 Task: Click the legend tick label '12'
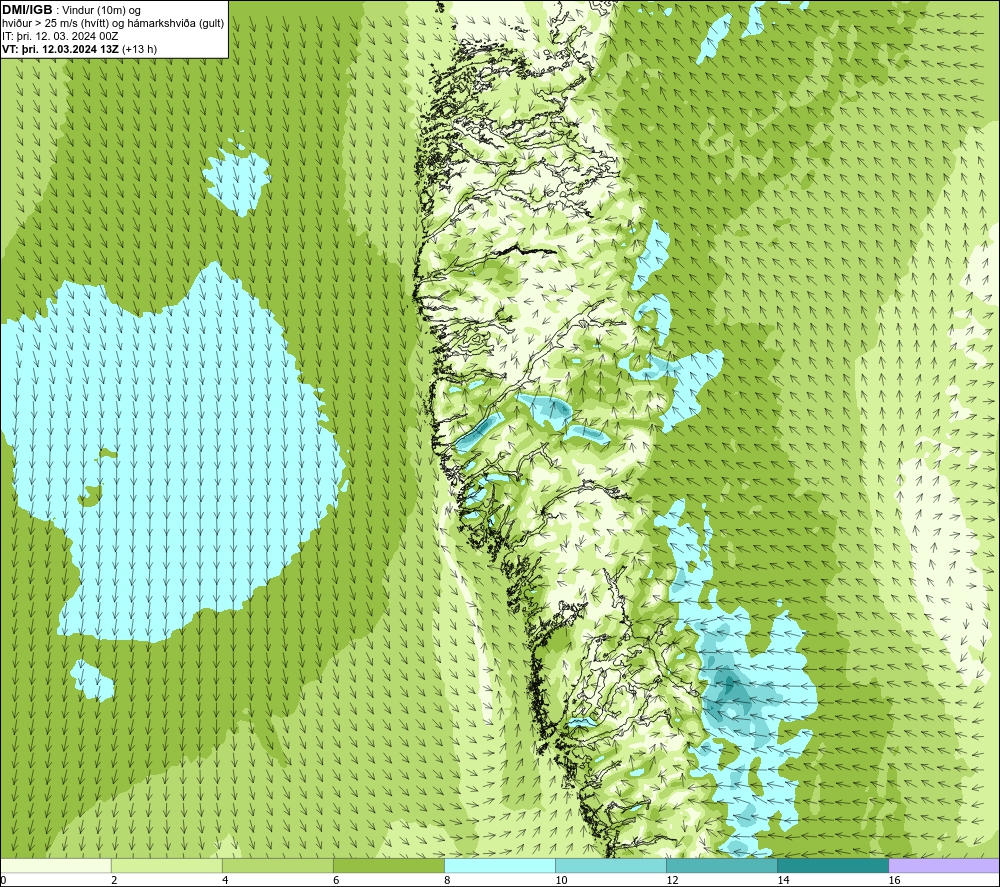672,880
